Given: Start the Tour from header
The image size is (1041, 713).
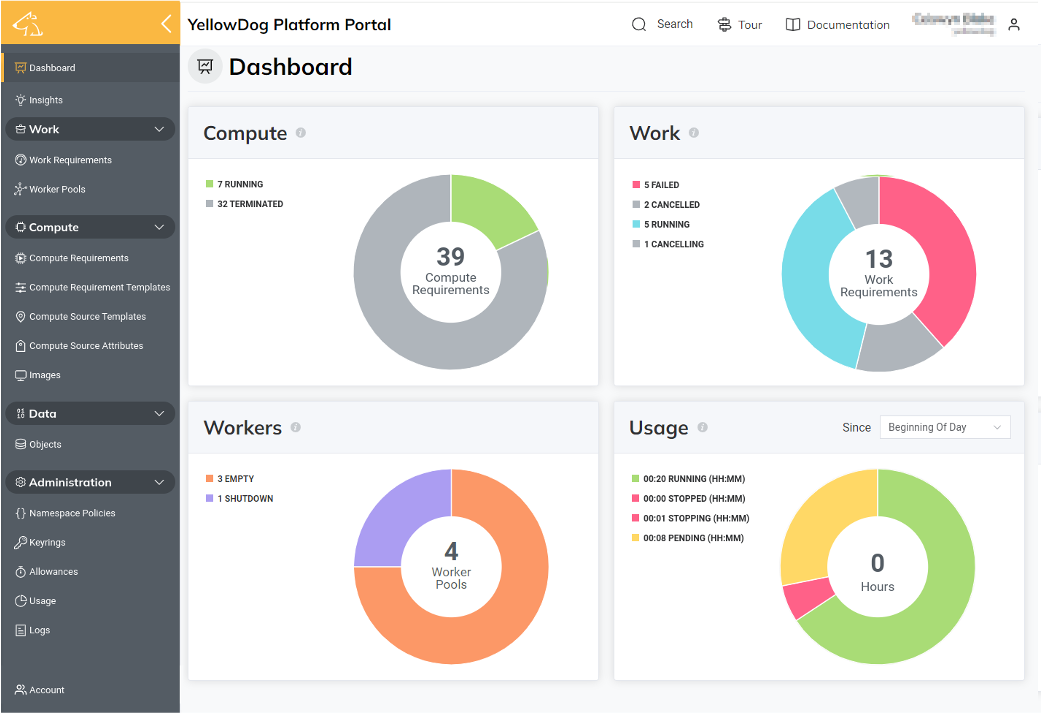Looking at the screenshot, I should click(x=750, y=25).
